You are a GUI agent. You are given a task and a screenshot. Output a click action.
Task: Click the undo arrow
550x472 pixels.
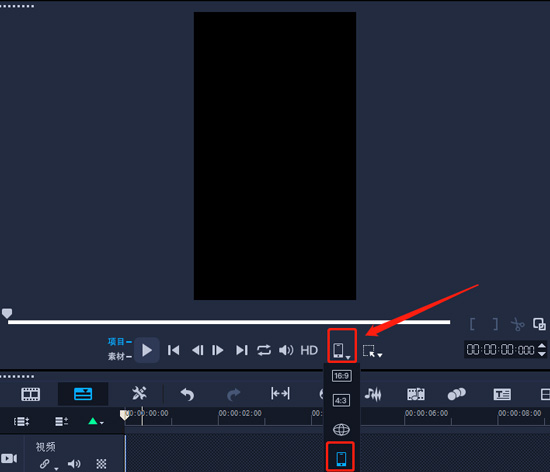coord(187,395)
